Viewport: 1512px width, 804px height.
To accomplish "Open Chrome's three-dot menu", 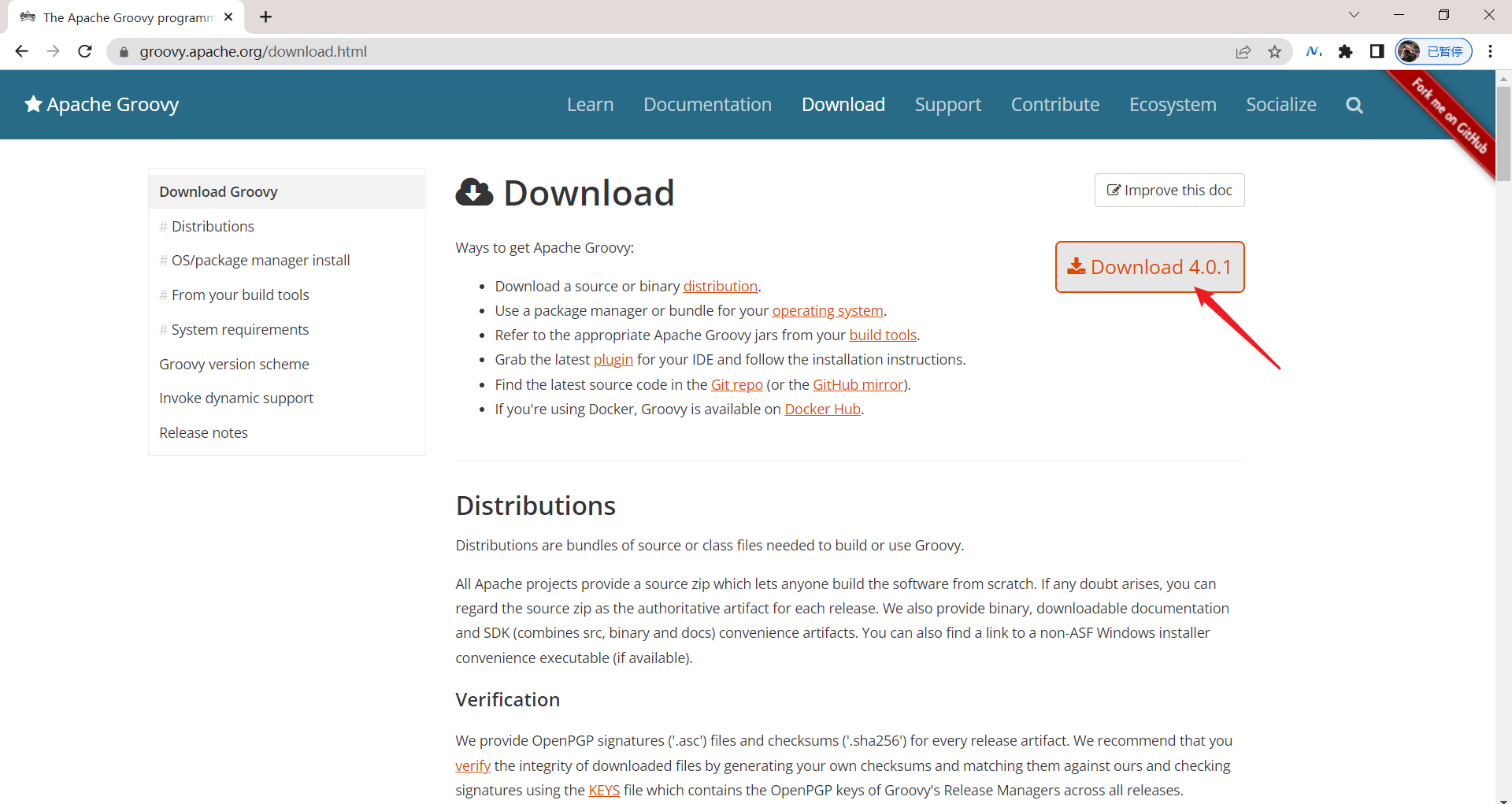I will (1490, 51).
